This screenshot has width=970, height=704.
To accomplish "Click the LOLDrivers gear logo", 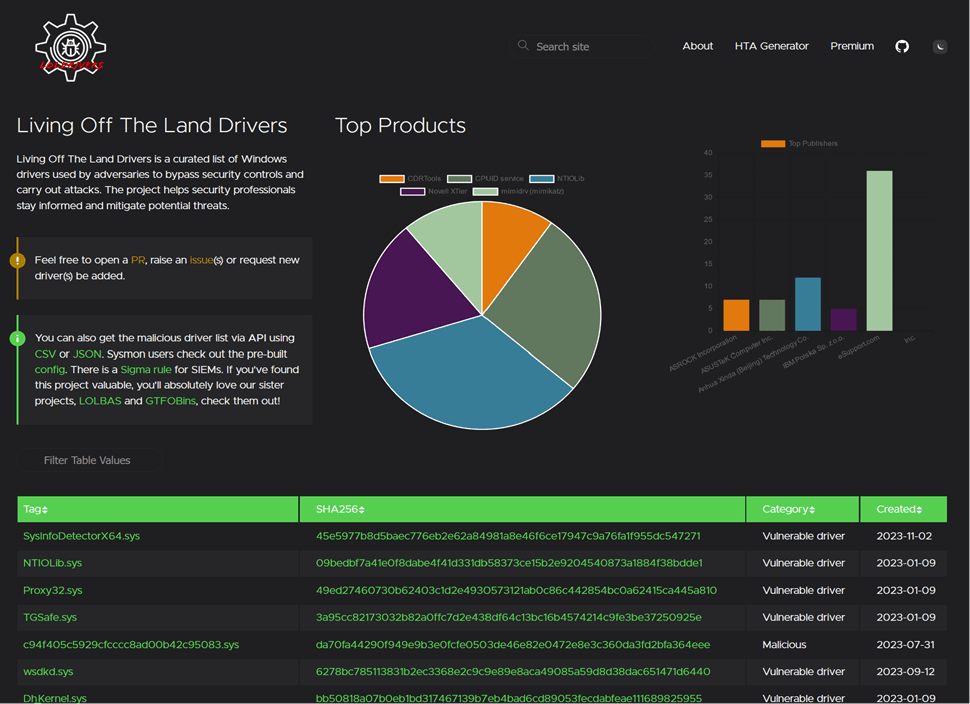I will click(70, 47).
